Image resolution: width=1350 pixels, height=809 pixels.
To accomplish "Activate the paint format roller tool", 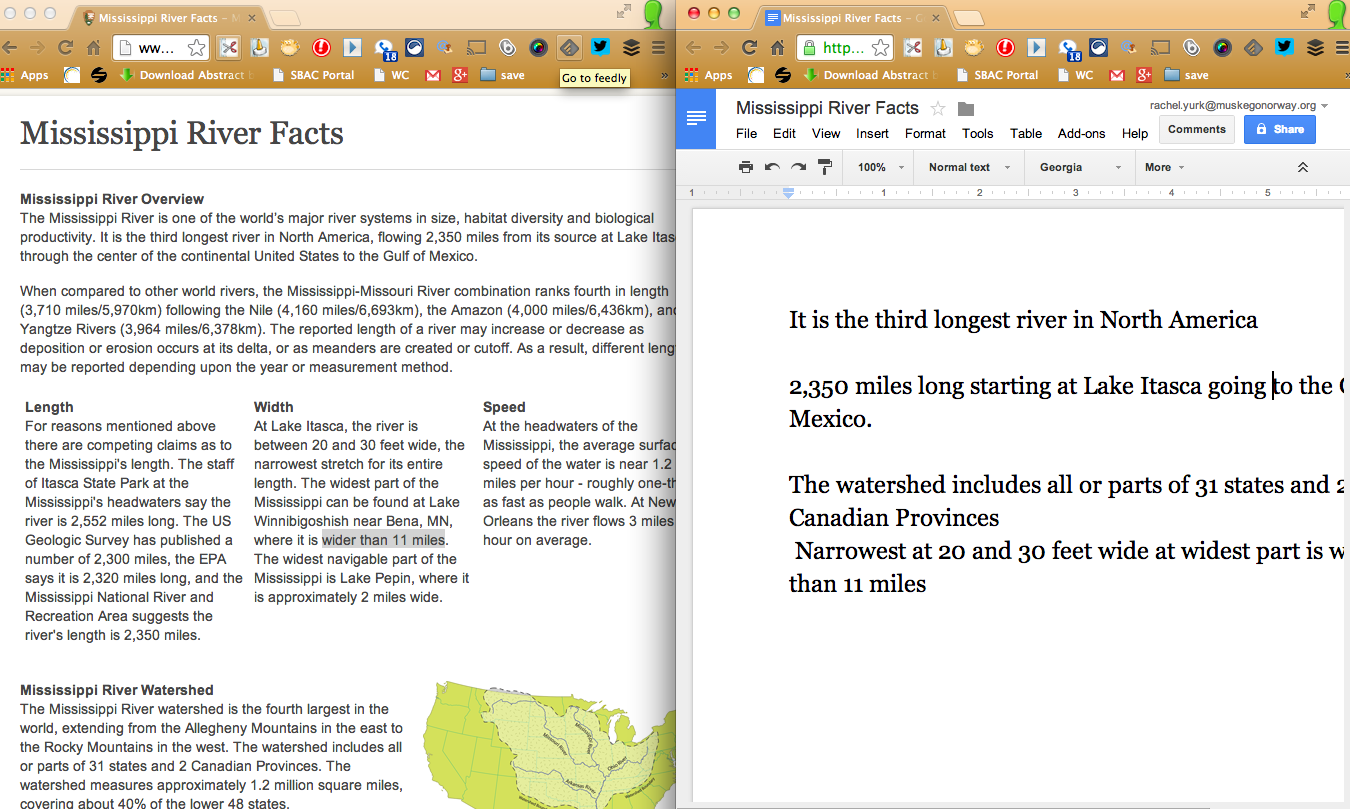I will pyautogui.click(x=825, y=167).
